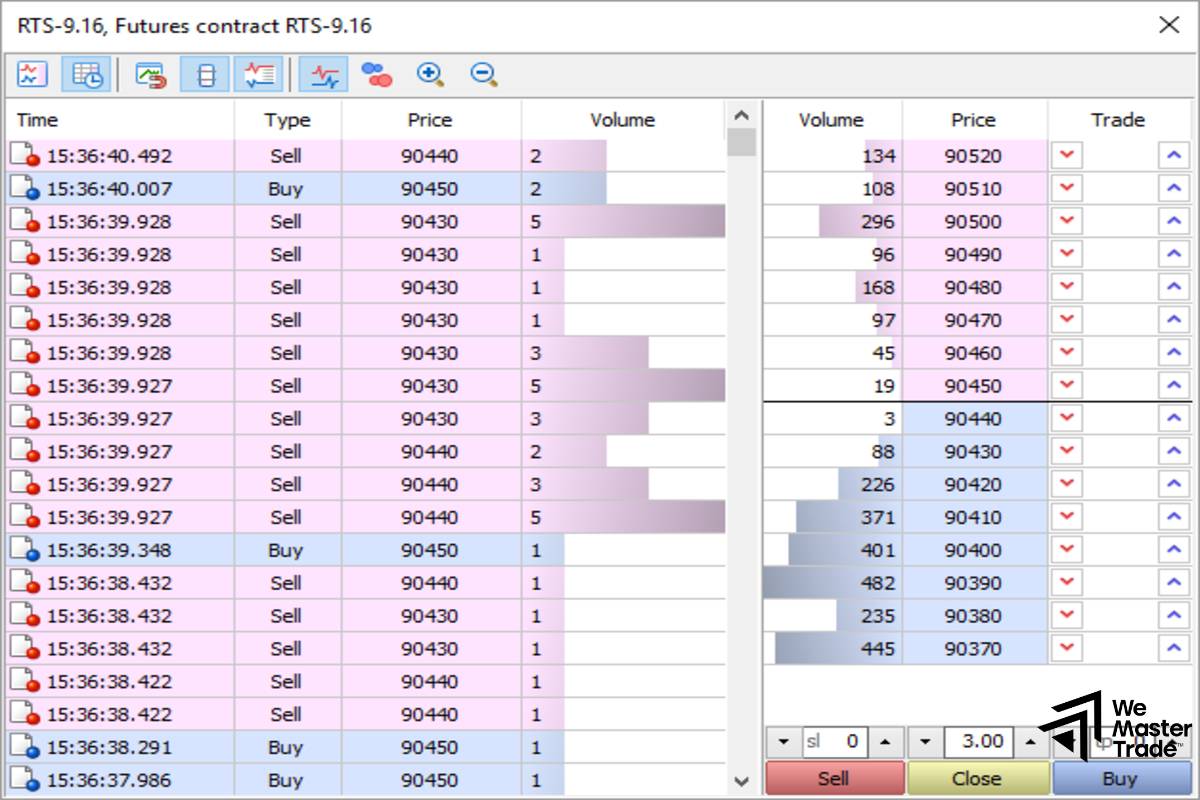Open the tick chart view from the toolbar

pyautogui.click(x=31, y=73)
